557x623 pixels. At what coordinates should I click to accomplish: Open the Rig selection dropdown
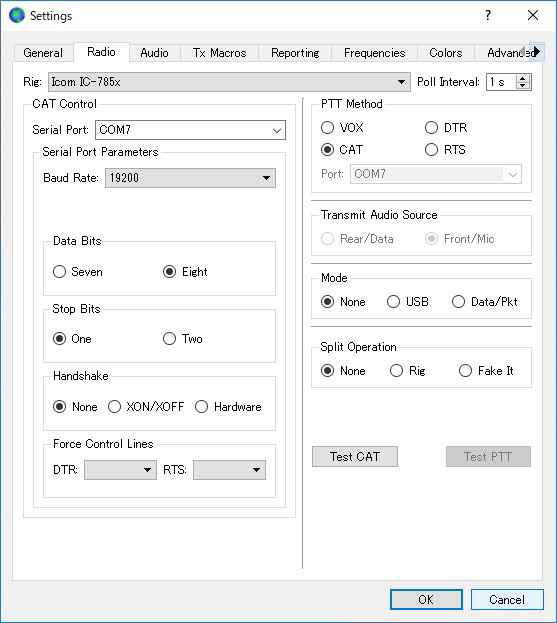pyautogui.click(x=229, y=82)
